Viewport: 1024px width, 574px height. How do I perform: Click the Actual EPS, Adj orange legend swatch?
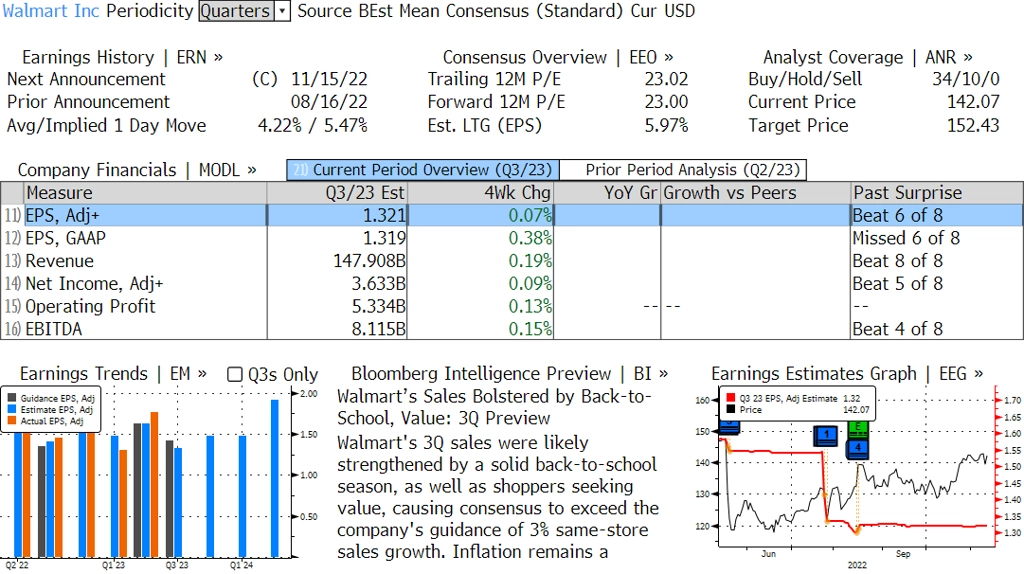coord(12,422)
